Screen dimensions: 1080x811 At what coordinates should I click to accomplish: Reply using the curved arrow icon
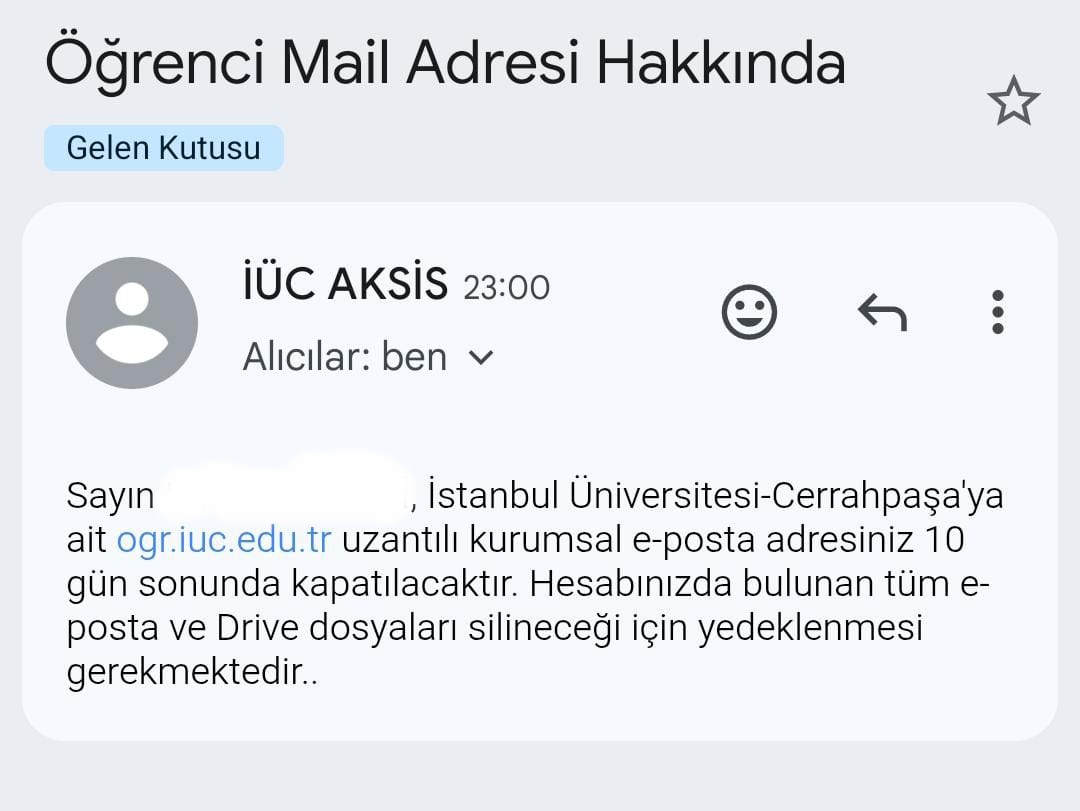coord(882,313)
